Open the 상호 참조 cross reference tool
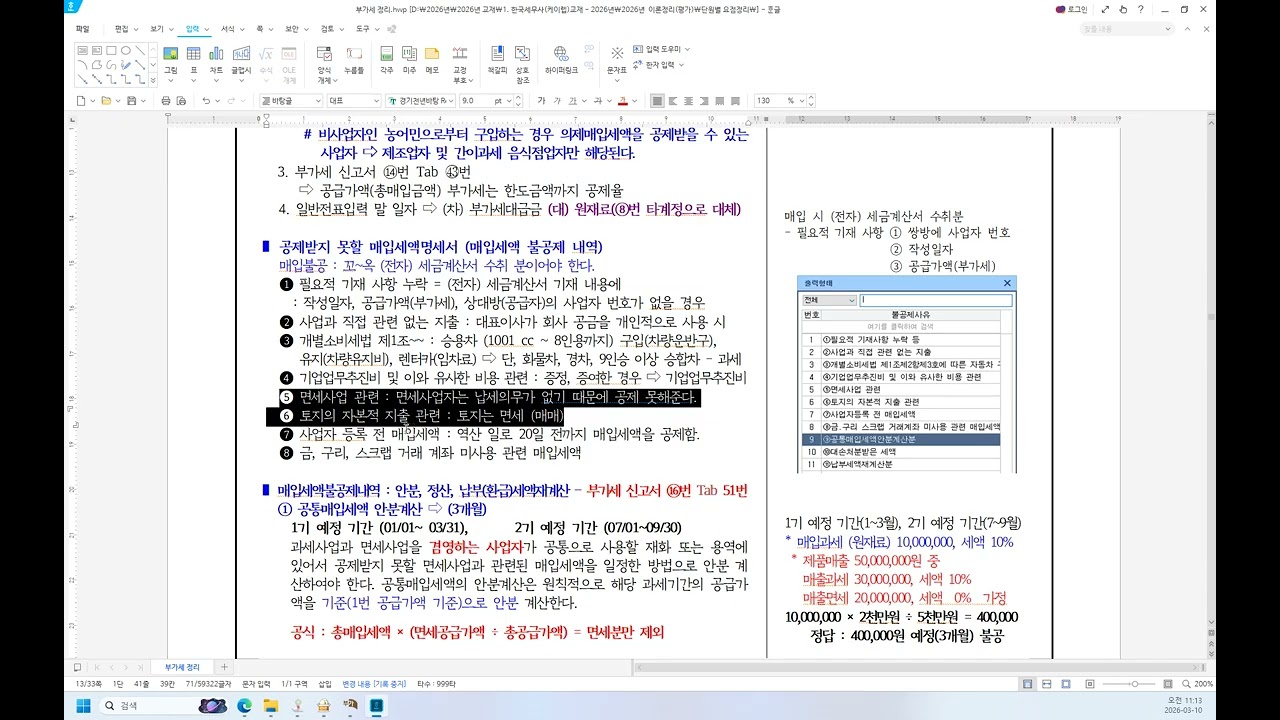This screenshot has width=1280, height=720. click(522, 65)
